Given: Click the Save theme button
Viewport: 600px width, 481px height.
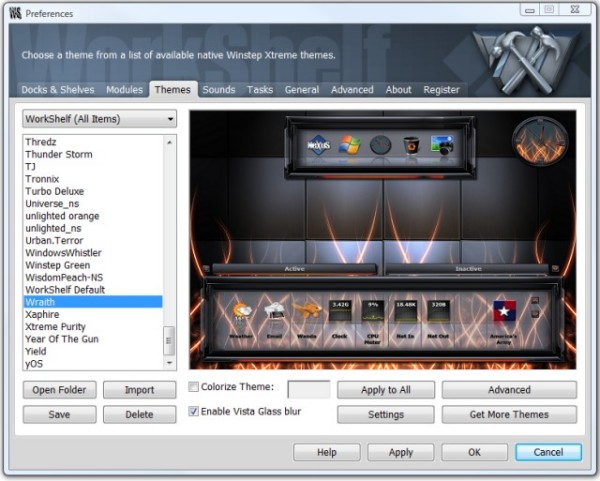Looking at the screenshot, I should tap(59, 414).
